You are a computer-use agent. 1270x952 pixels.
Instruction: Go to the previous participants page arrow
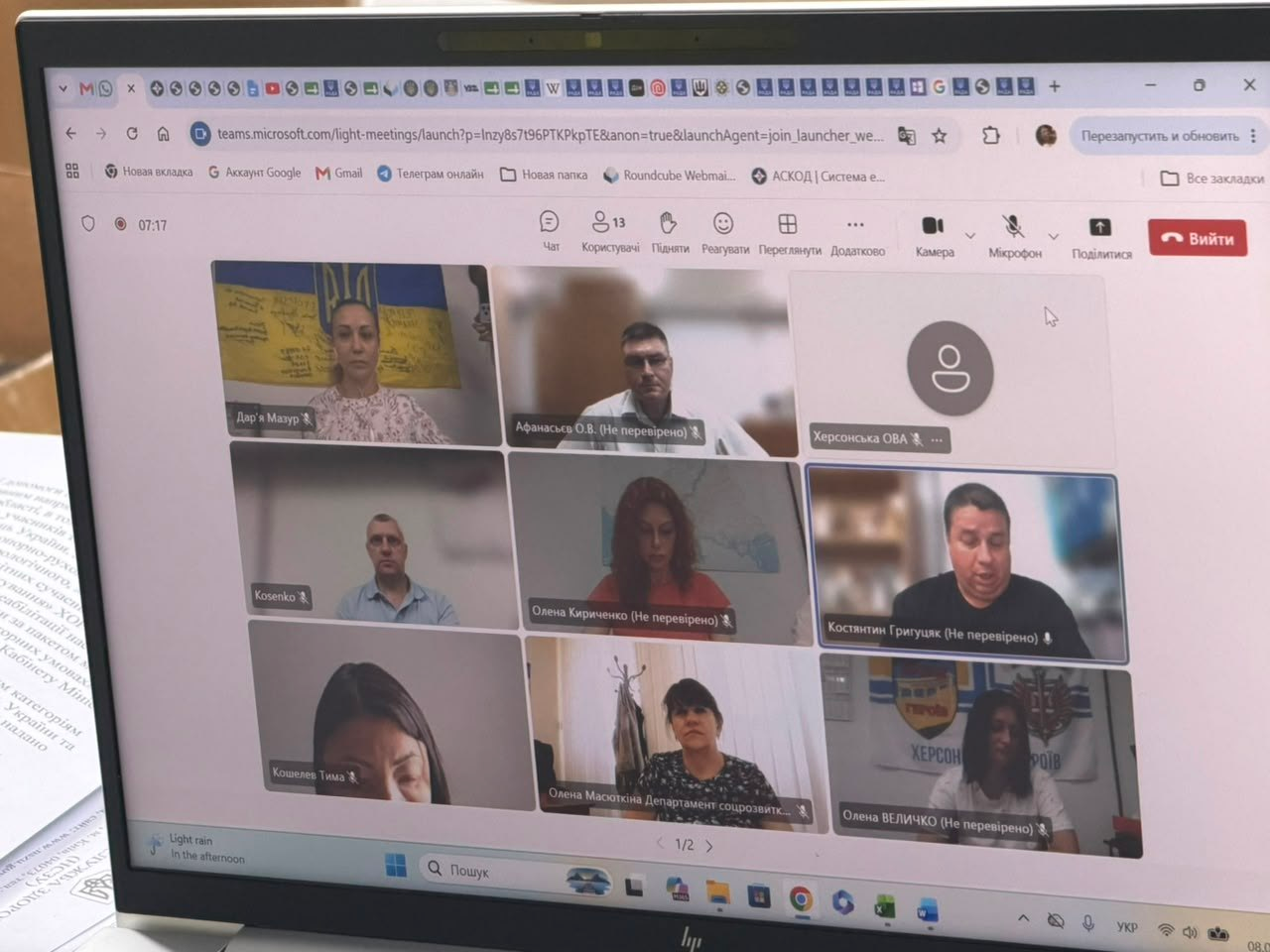tap(660, 843)
